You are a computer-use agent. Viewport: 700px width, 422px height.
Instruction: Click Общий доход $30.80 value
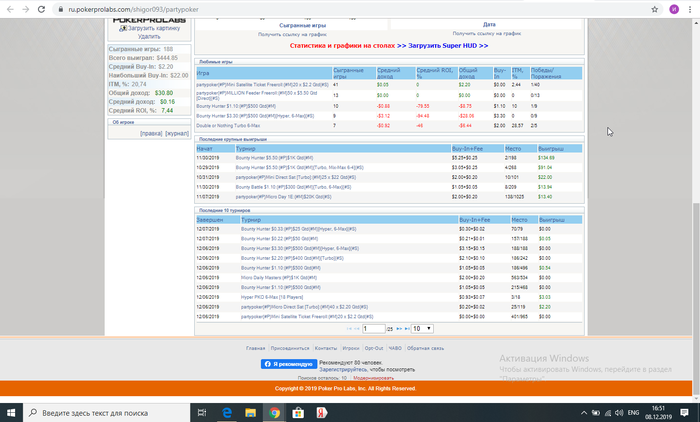[164, 93]
